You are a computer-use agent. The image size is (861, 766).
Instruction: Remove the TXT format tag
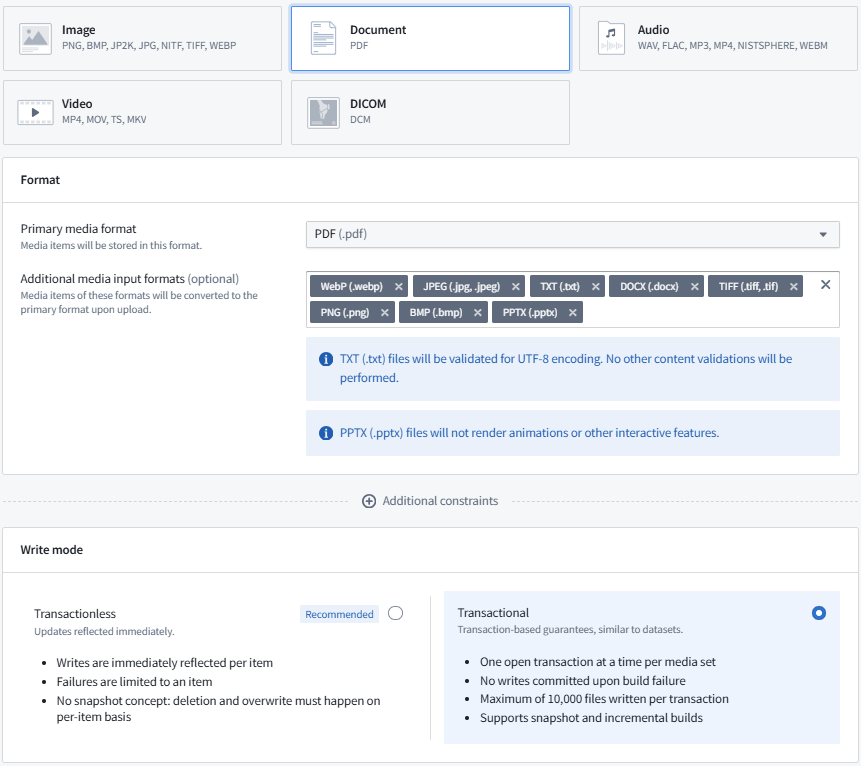(x=596, y=287)
